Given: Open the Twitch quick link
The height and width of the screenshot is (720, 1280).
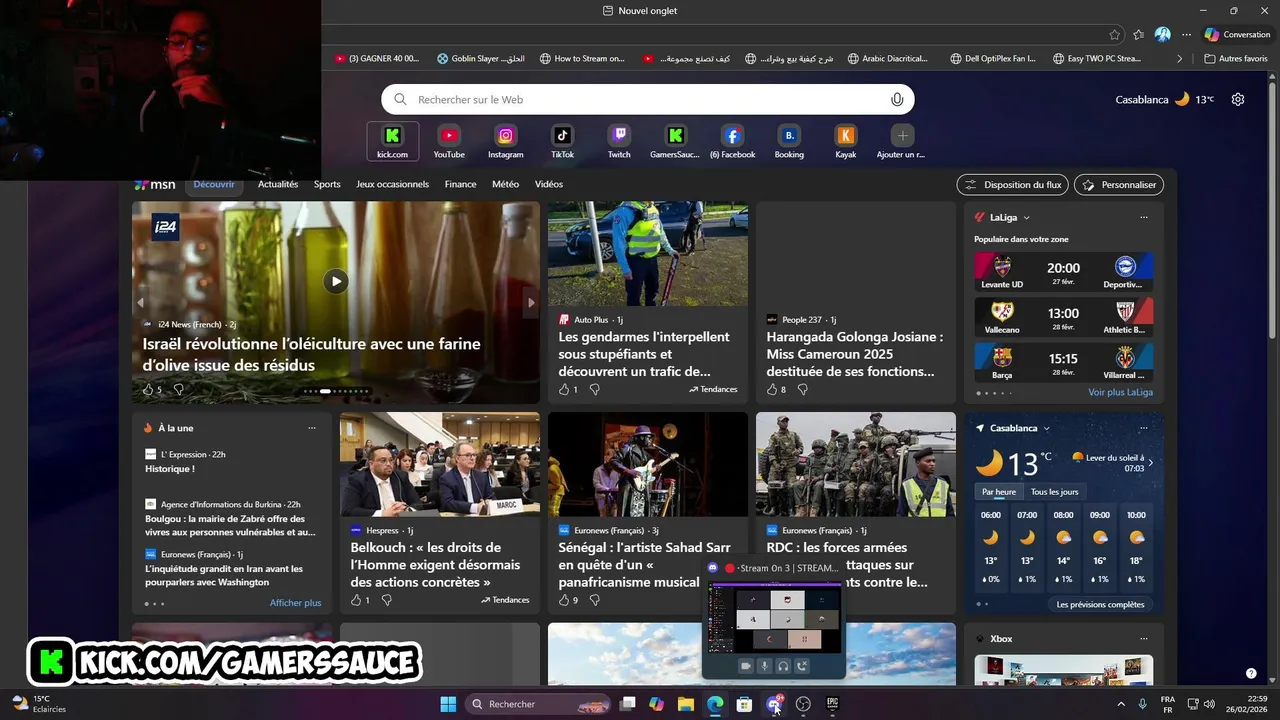Looking at the screenshot, I should pos(619,141).
